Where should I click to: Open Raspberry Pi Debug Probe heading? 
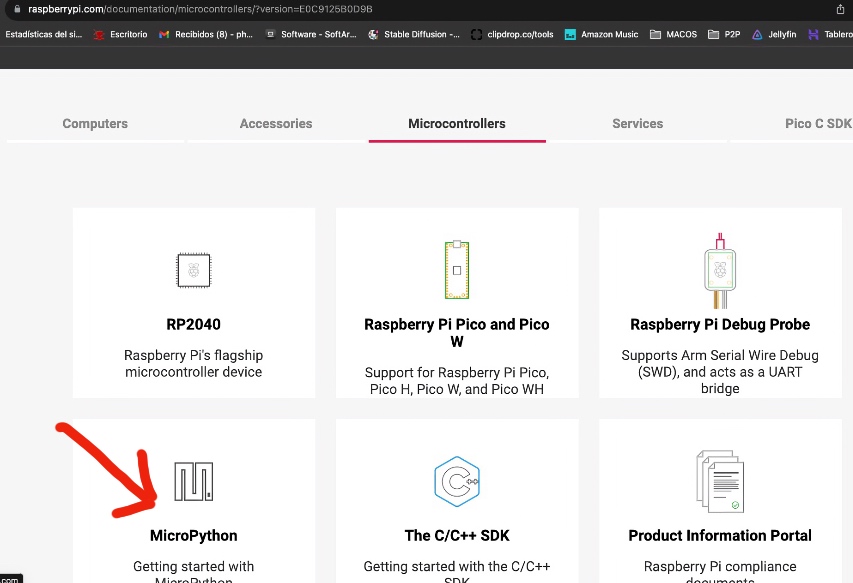pos(720,325)
